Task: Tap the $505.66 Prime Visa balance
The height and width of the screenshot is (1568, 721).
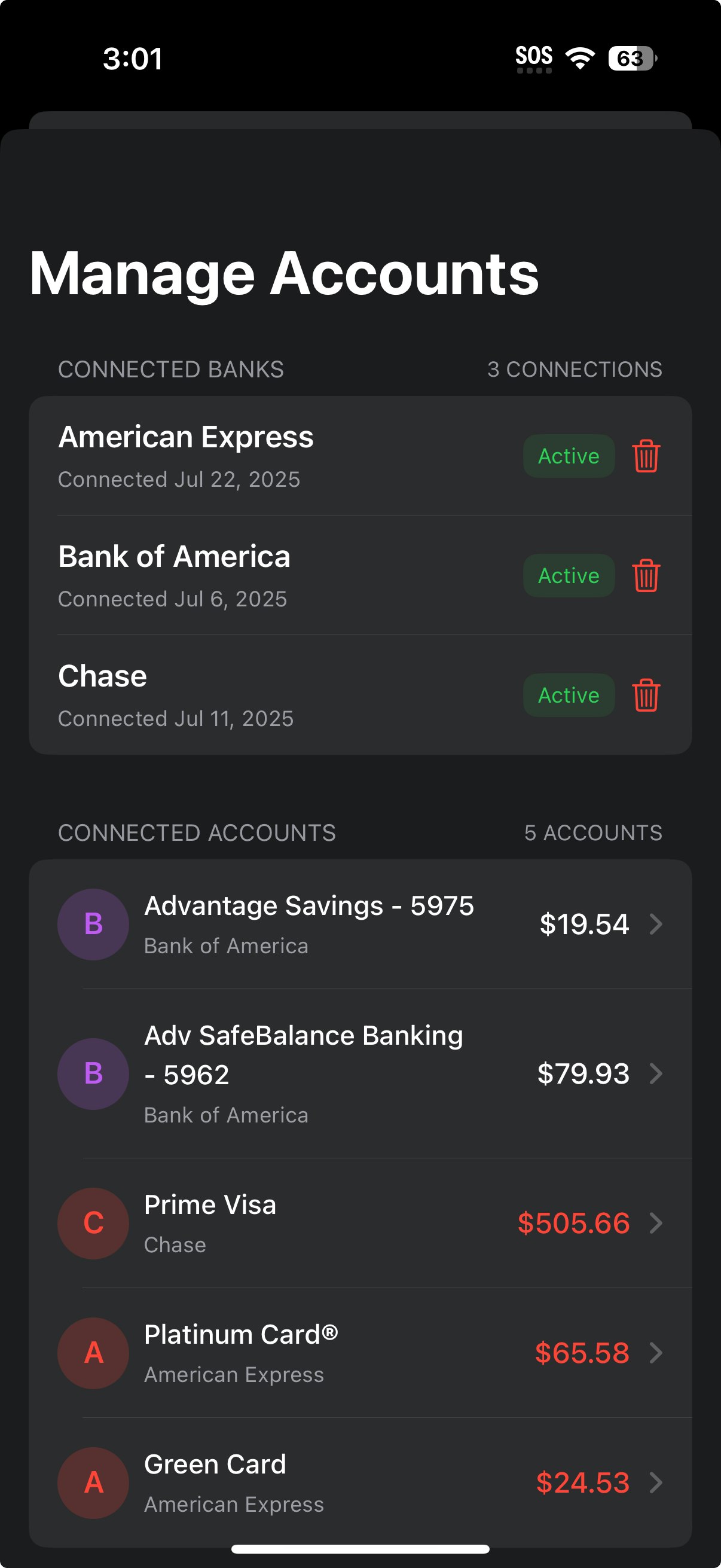Action: (x=573, y=1223)
